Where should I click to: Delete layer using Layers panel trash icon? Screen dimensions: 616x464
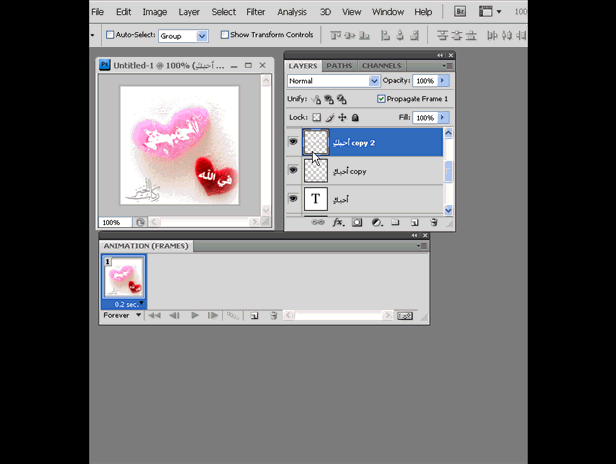click(x=433, y=223)
